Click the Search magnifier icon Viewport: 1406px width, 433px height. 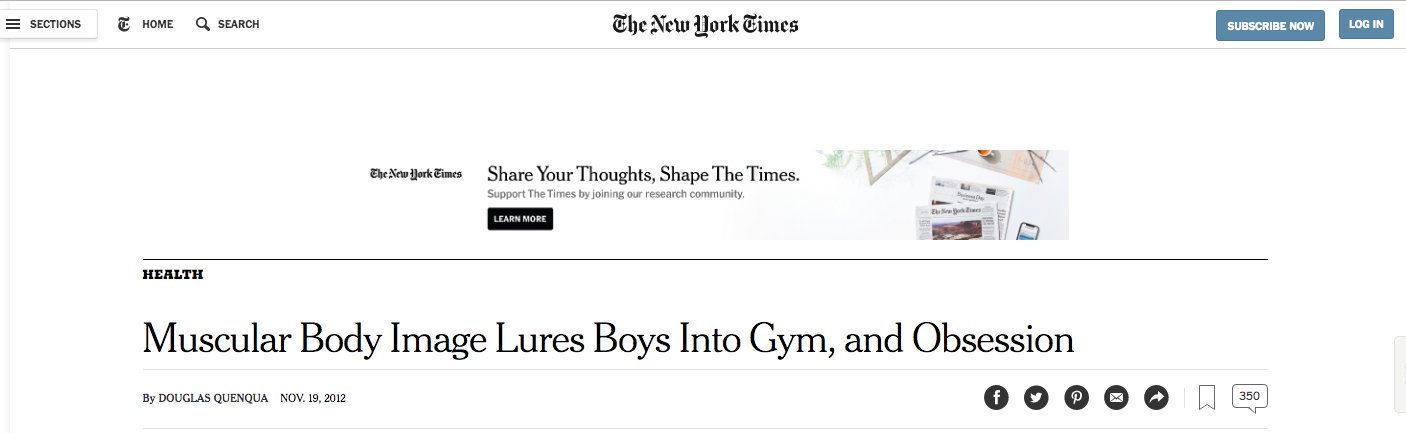203,24
